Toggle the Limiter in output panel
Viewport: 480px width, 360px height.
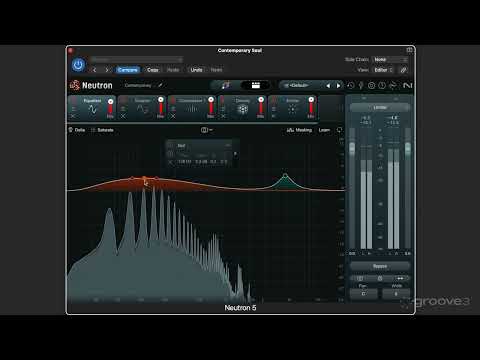coord(380,107)
